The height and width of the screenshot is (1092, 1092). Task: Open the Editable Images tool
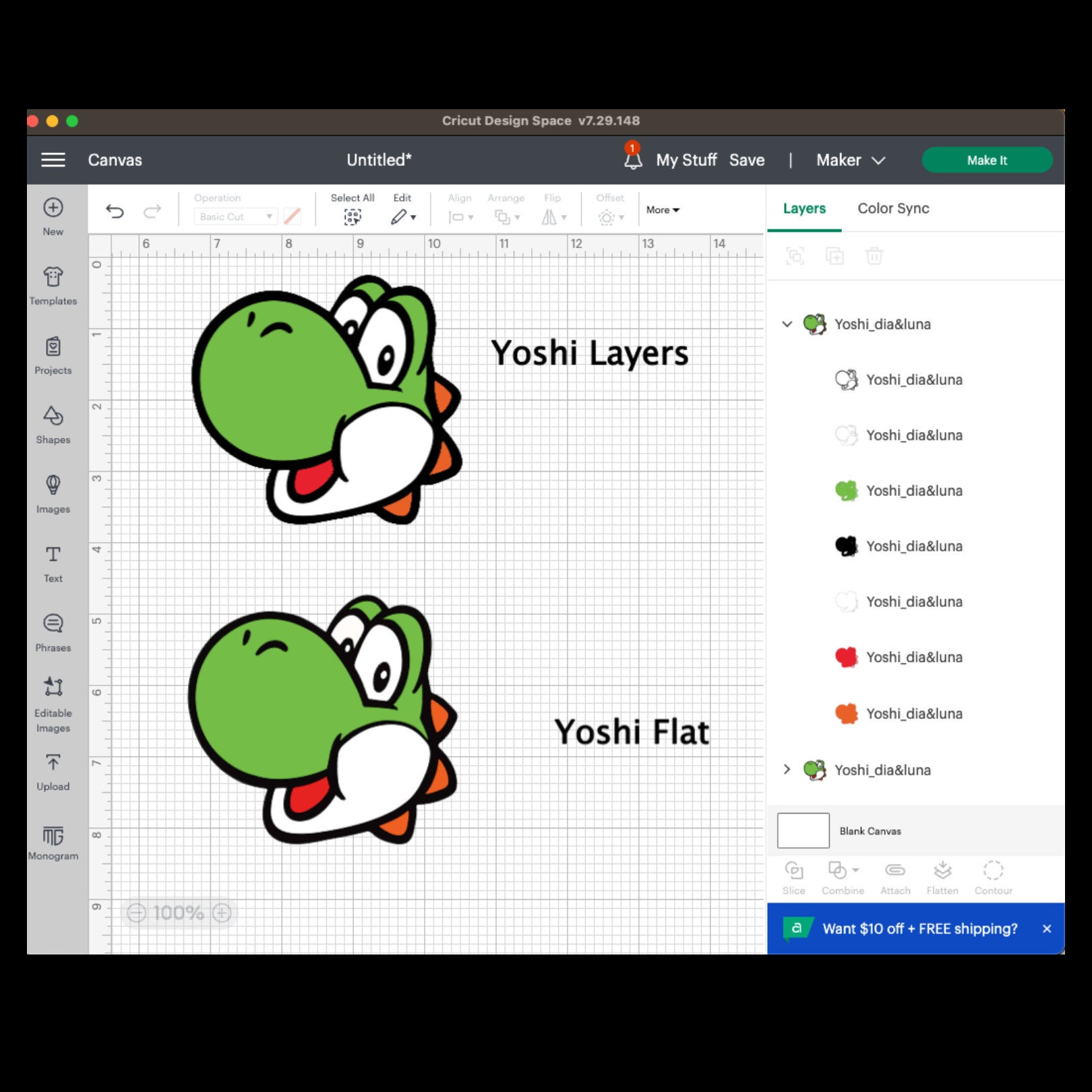53,704
